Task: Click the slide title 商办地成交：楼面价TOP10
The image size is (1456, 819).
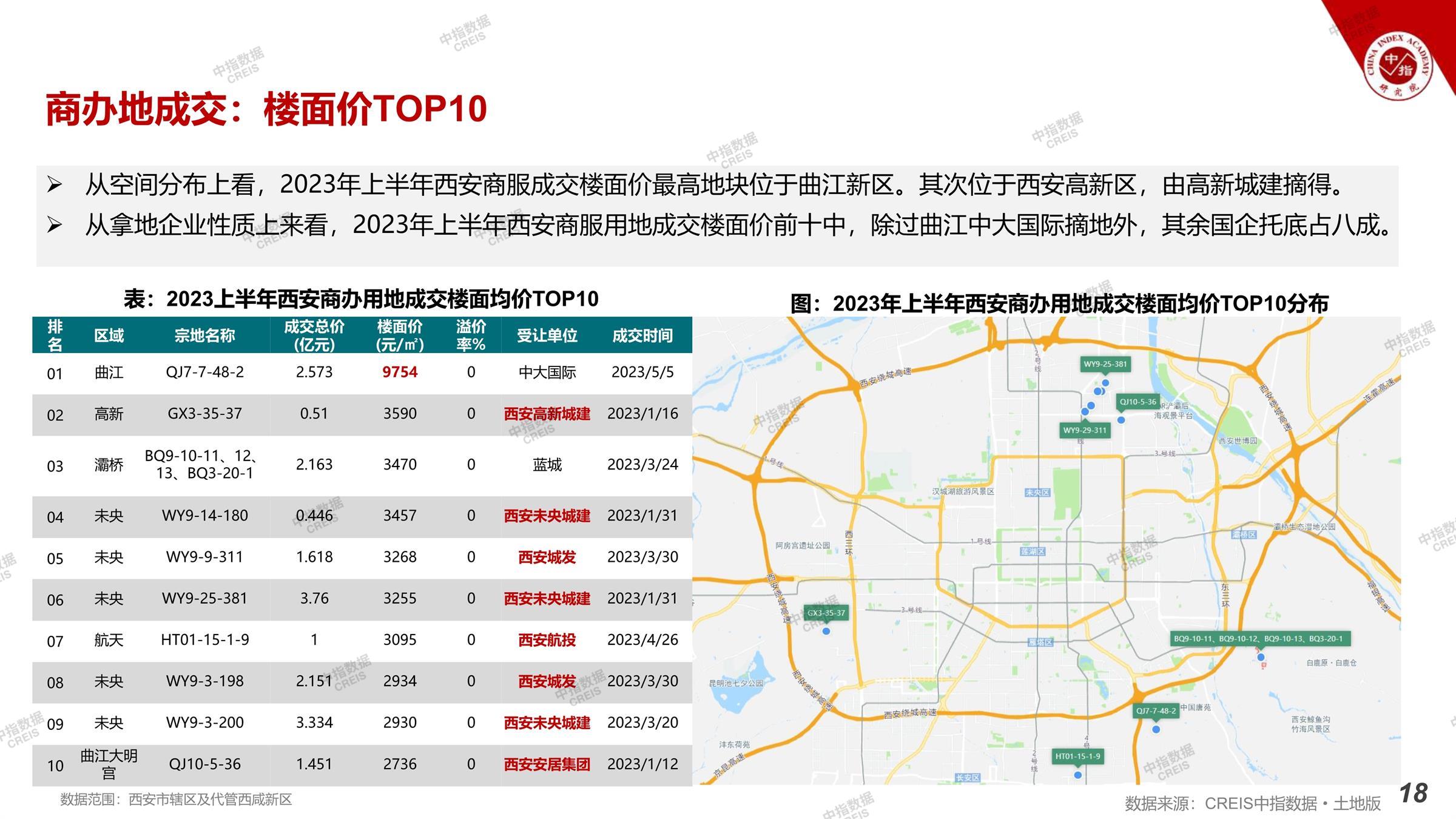Action: pyautogui.click(x=266, y=110)
